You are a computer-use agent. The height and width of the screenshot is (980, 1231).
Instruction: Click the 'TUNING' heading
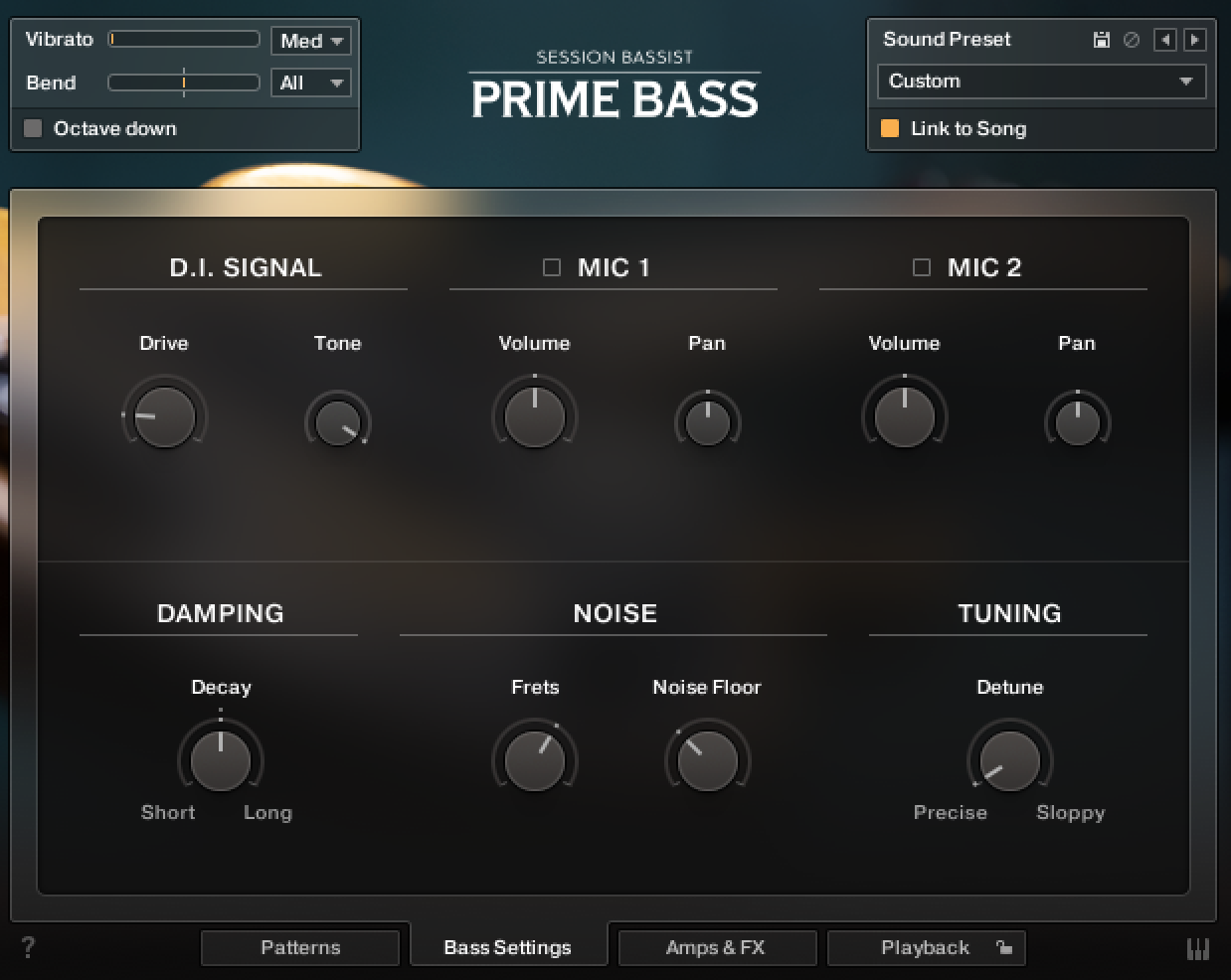(1009, 613)
